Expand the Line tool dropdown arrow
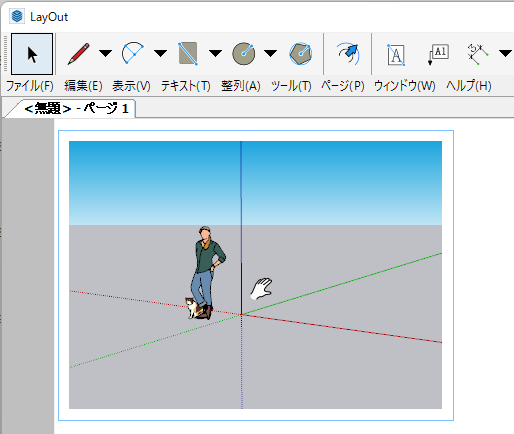The image size is (514, 434). coord(105,53)
